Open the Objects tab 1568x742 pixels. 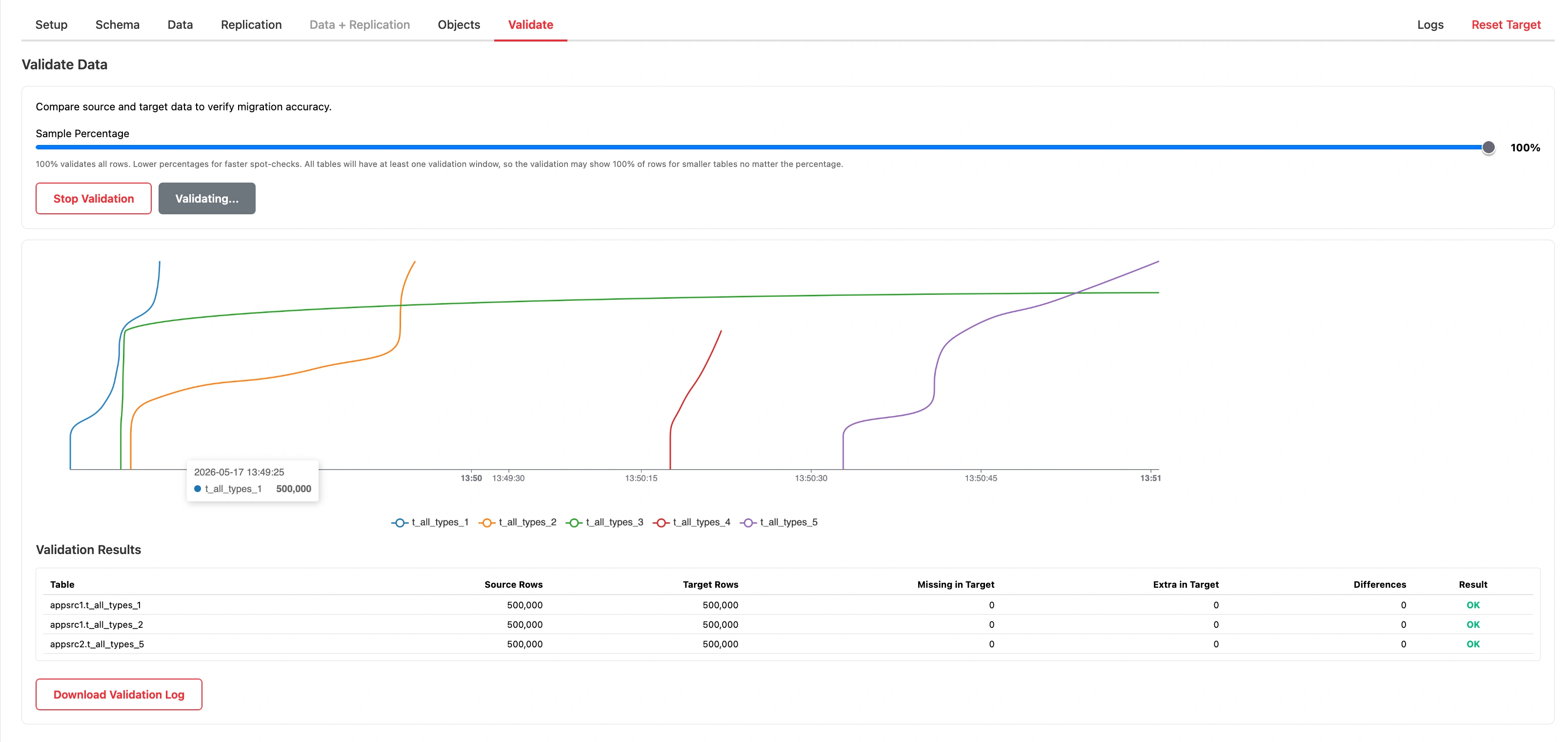pos(459,24)
